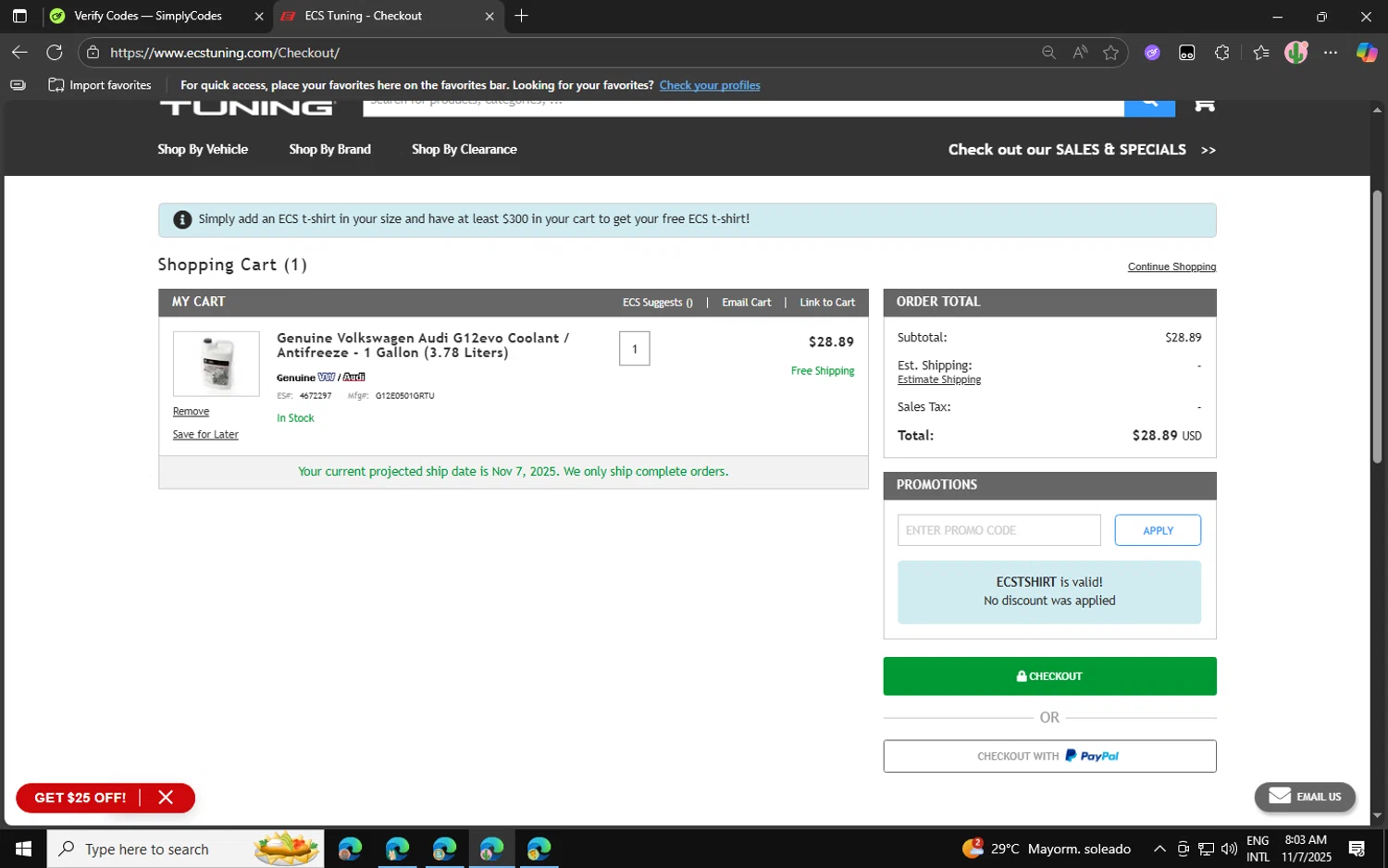Click the blue search magnifier button
The height and width of the screenshot is (868, 1388).
coord(1149,107)
